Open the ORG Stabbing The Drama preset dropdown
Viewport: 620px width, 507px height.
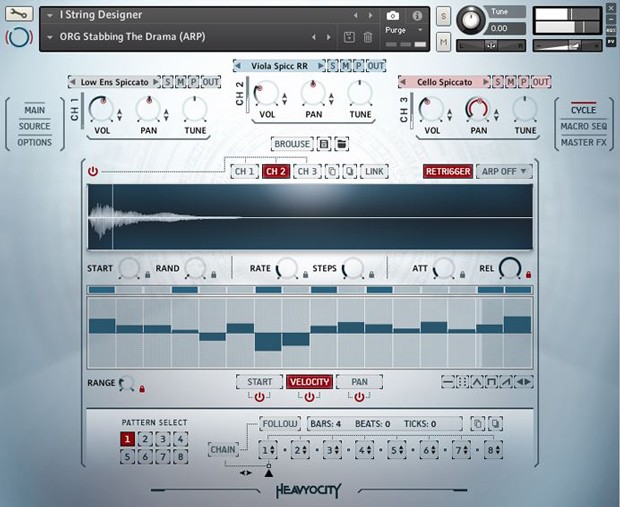(x=50, y=37)
